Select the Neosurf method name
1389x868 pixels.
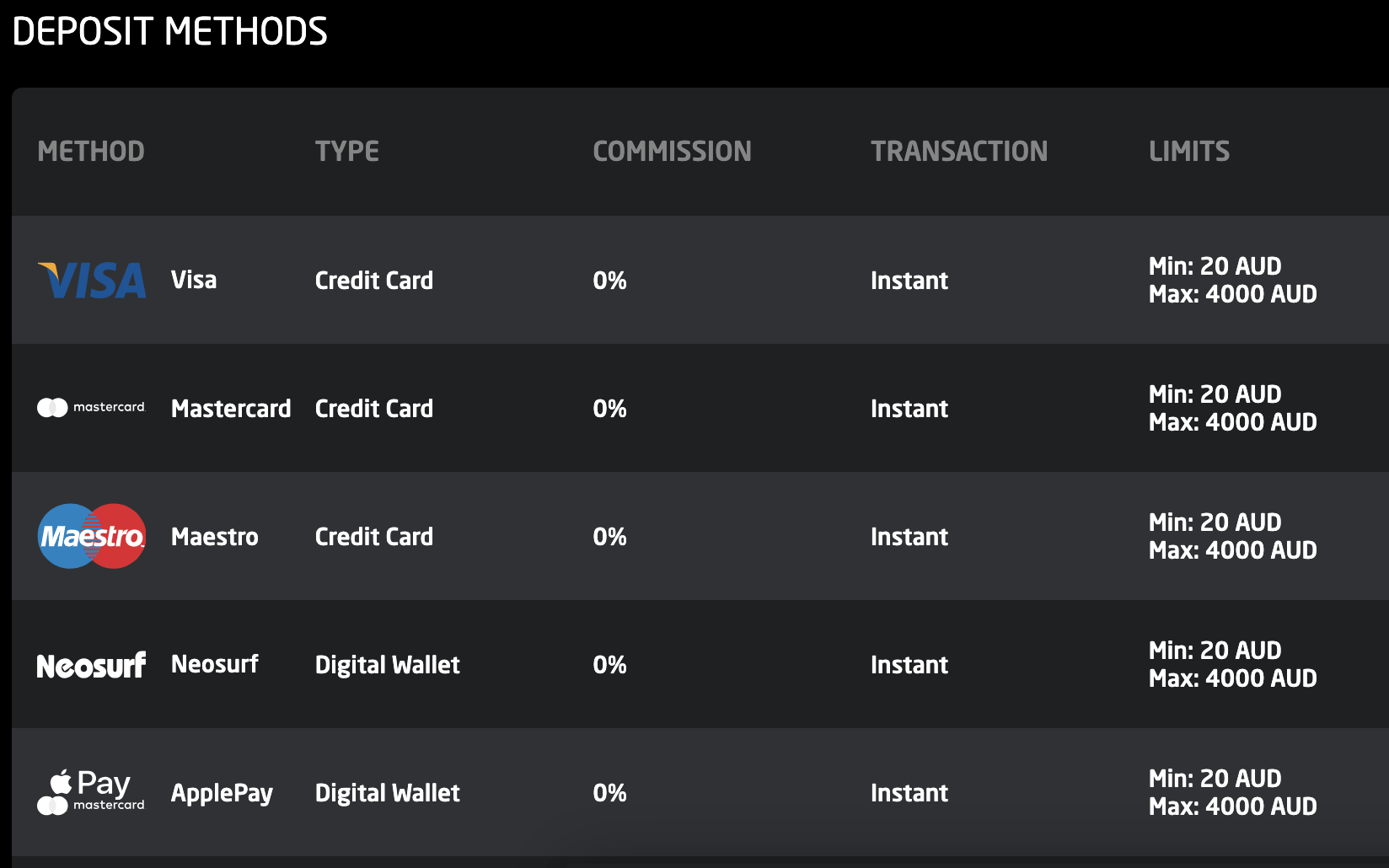[215, 664]
